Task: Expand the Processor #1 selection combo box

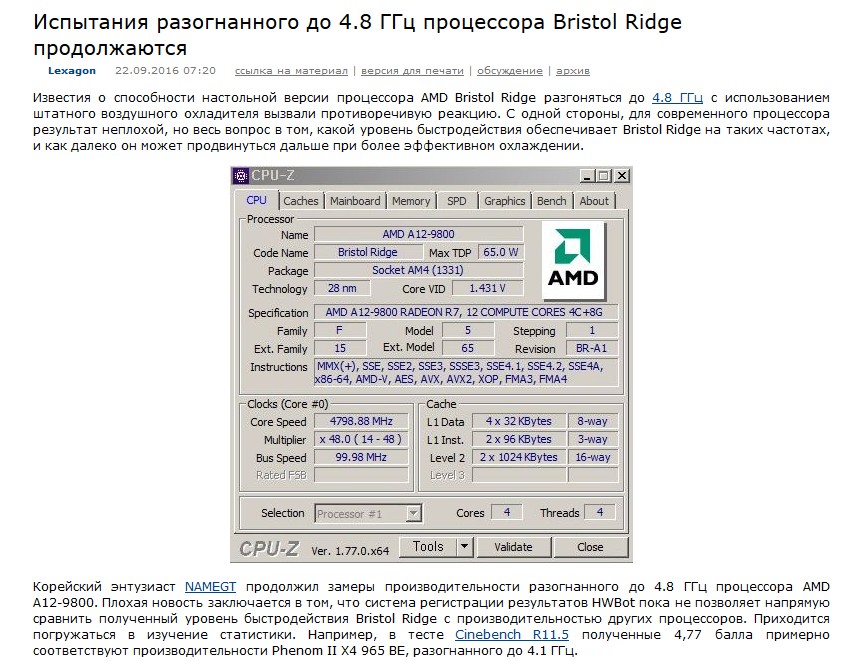Action: [413, 514]
